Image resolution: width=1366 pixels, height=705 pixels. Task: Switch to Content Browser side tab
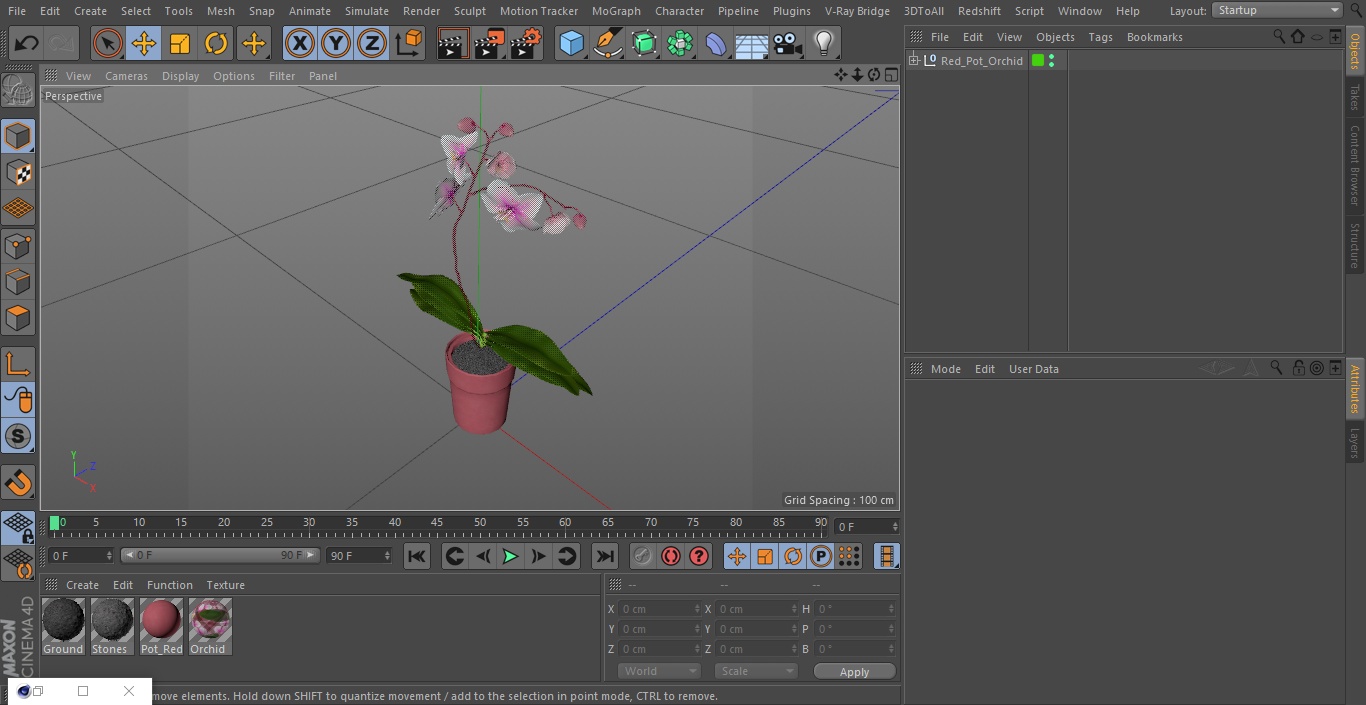tap(1355, 165)
